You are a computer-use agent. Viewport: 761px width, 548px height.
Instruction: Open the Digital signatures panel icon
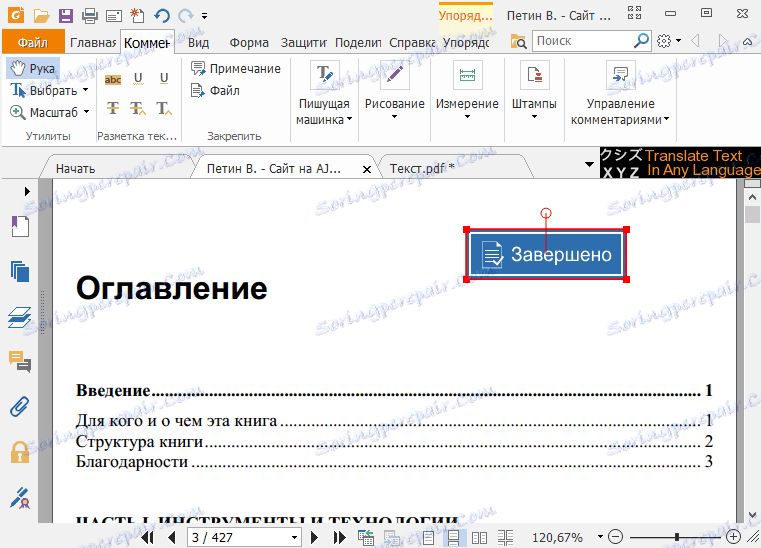20,498
